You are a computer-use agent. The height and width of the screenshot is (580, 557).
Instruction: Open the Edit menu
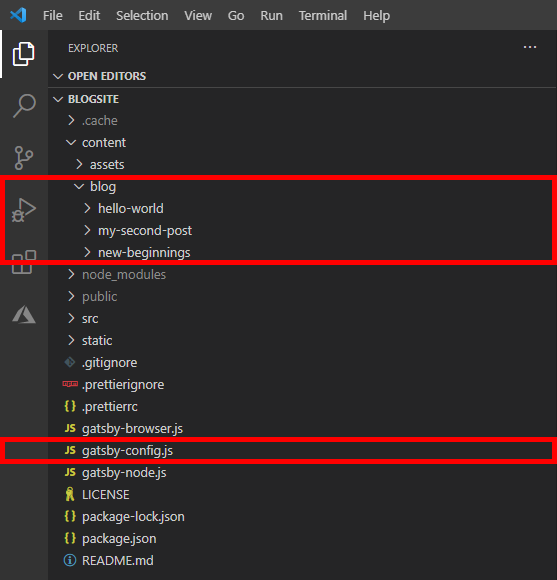coord(89,16)
